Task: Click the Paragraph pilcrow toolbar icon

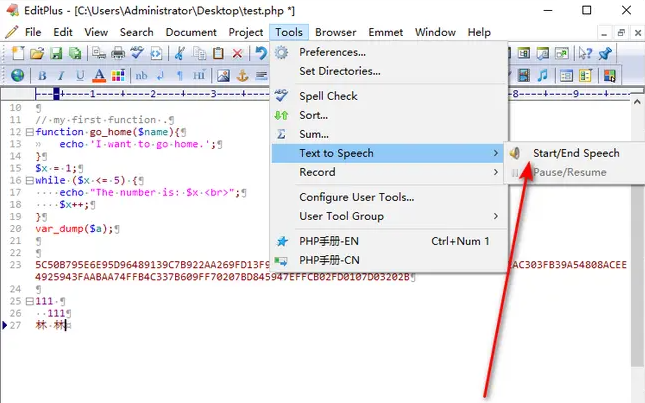Action: tap(179, 76)
